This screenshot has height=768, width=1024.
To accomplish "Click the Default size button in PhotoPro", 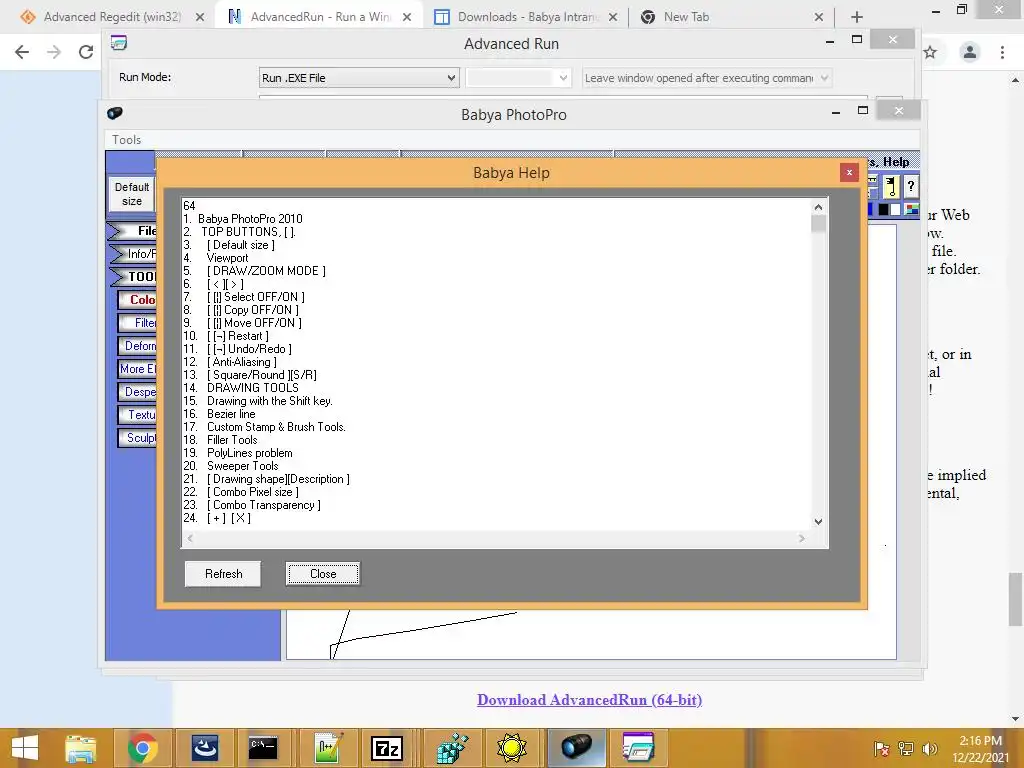I will [132, 194].
